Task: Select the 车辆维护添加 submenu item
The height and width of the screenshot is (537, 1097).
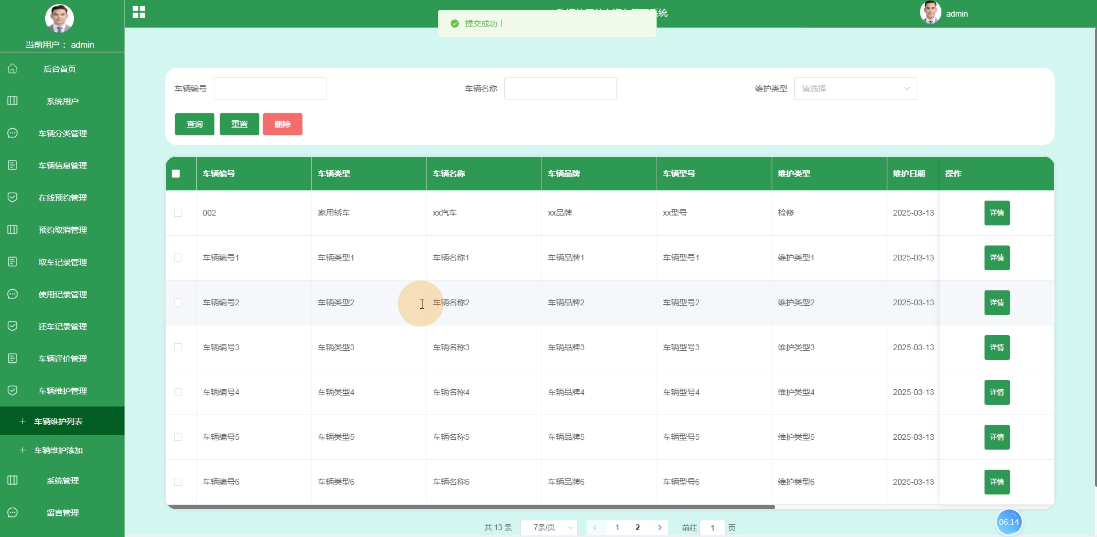Action: click(62, 450)
